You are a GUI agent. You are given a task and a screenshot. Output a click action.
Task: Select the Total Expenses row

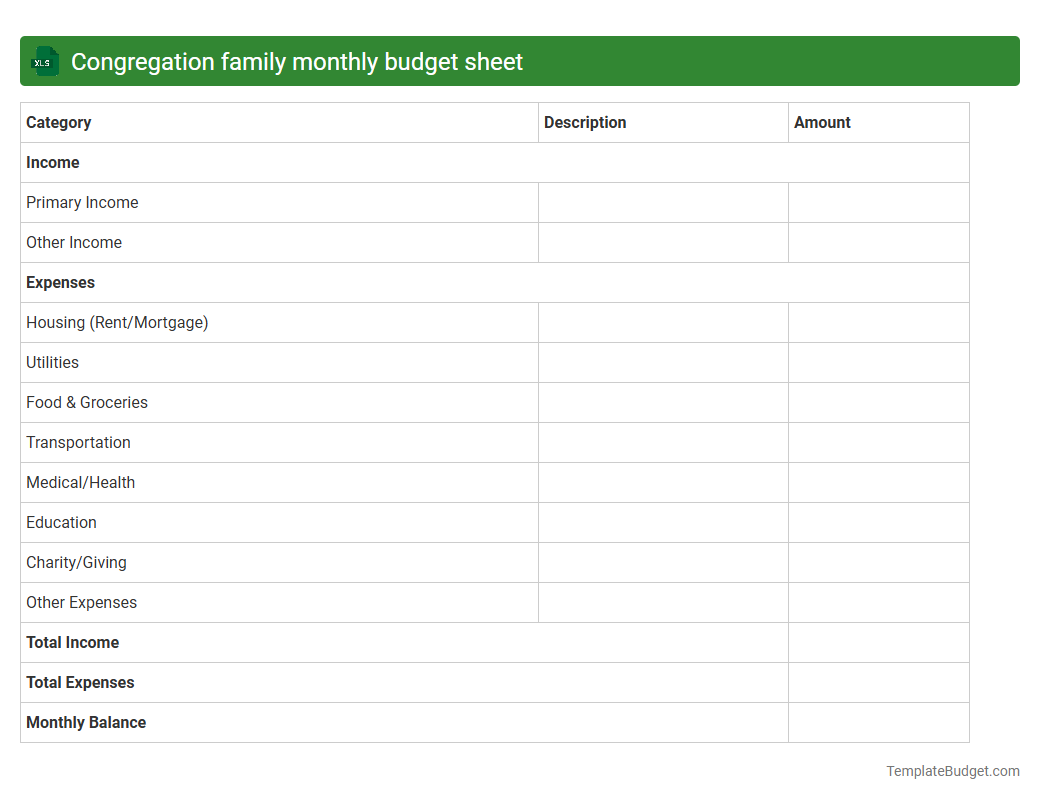[80, 682]
